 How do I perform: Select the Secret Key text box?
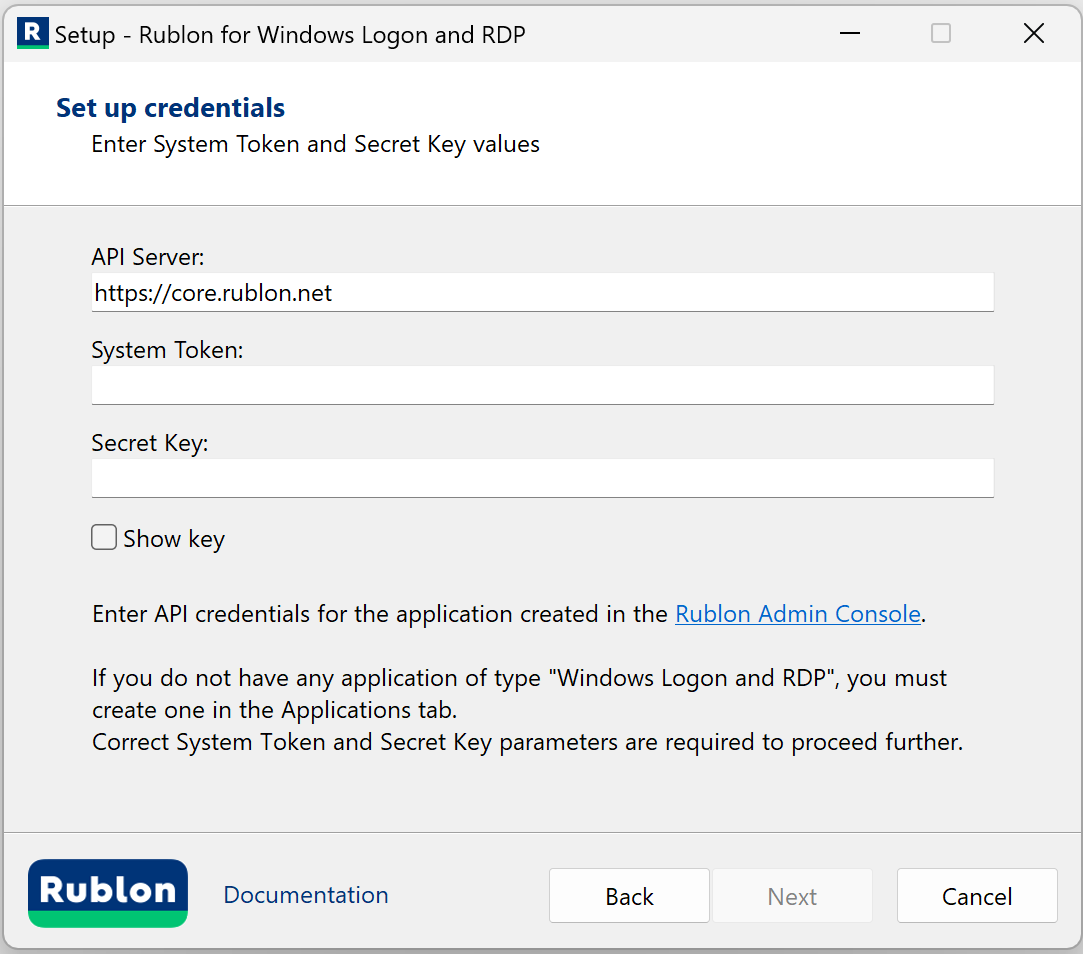click(x=542, y=478)
